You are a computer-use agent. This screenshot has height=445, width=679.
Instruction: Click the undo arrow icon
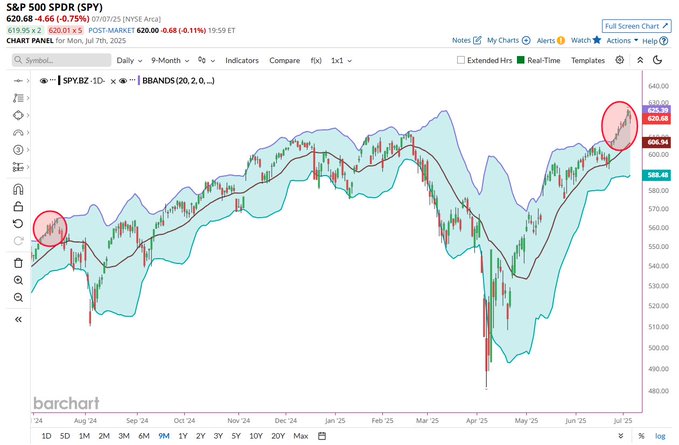[18, 224]
